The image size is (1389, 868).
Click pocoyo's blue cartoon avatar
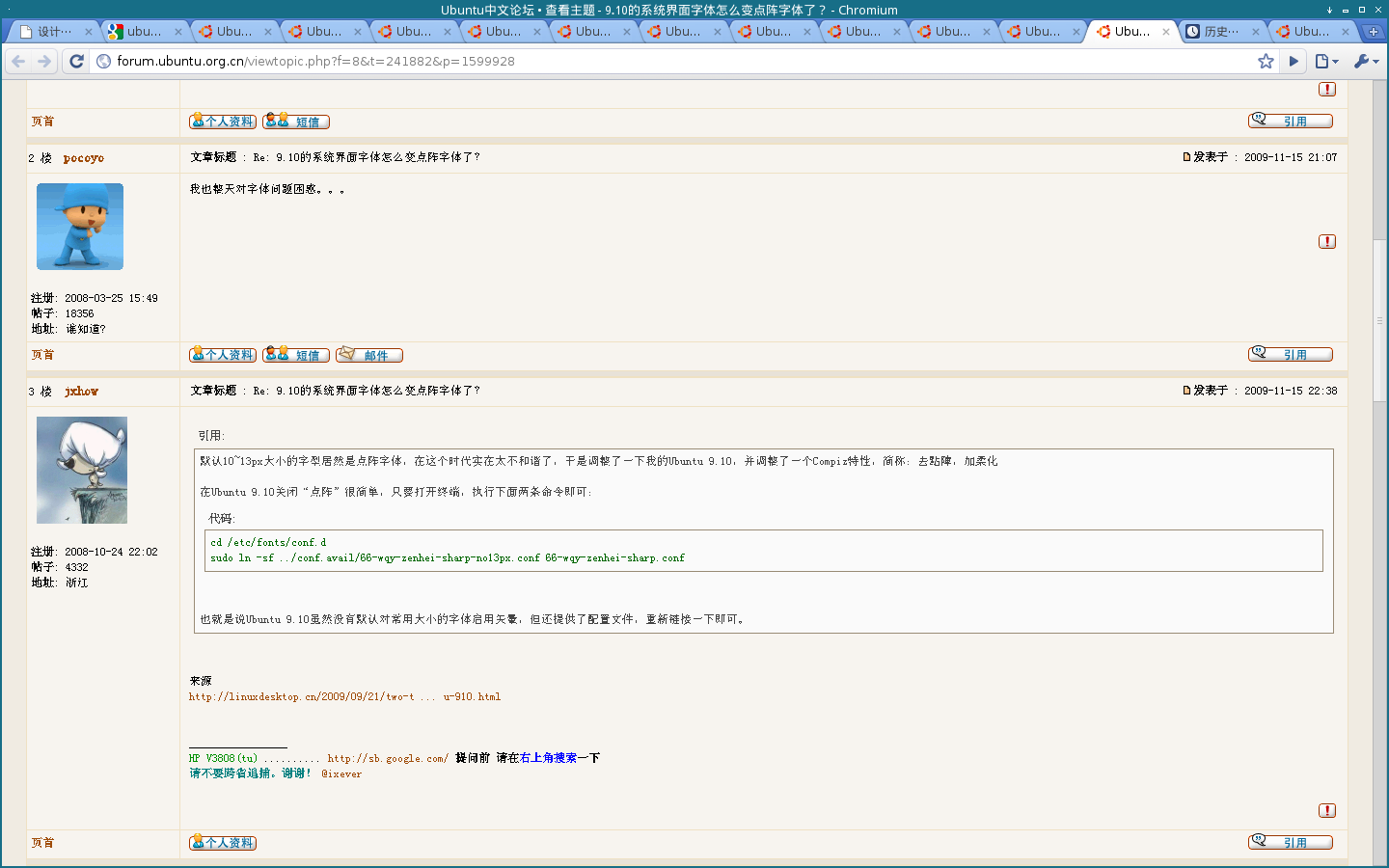tap(80, 227)
